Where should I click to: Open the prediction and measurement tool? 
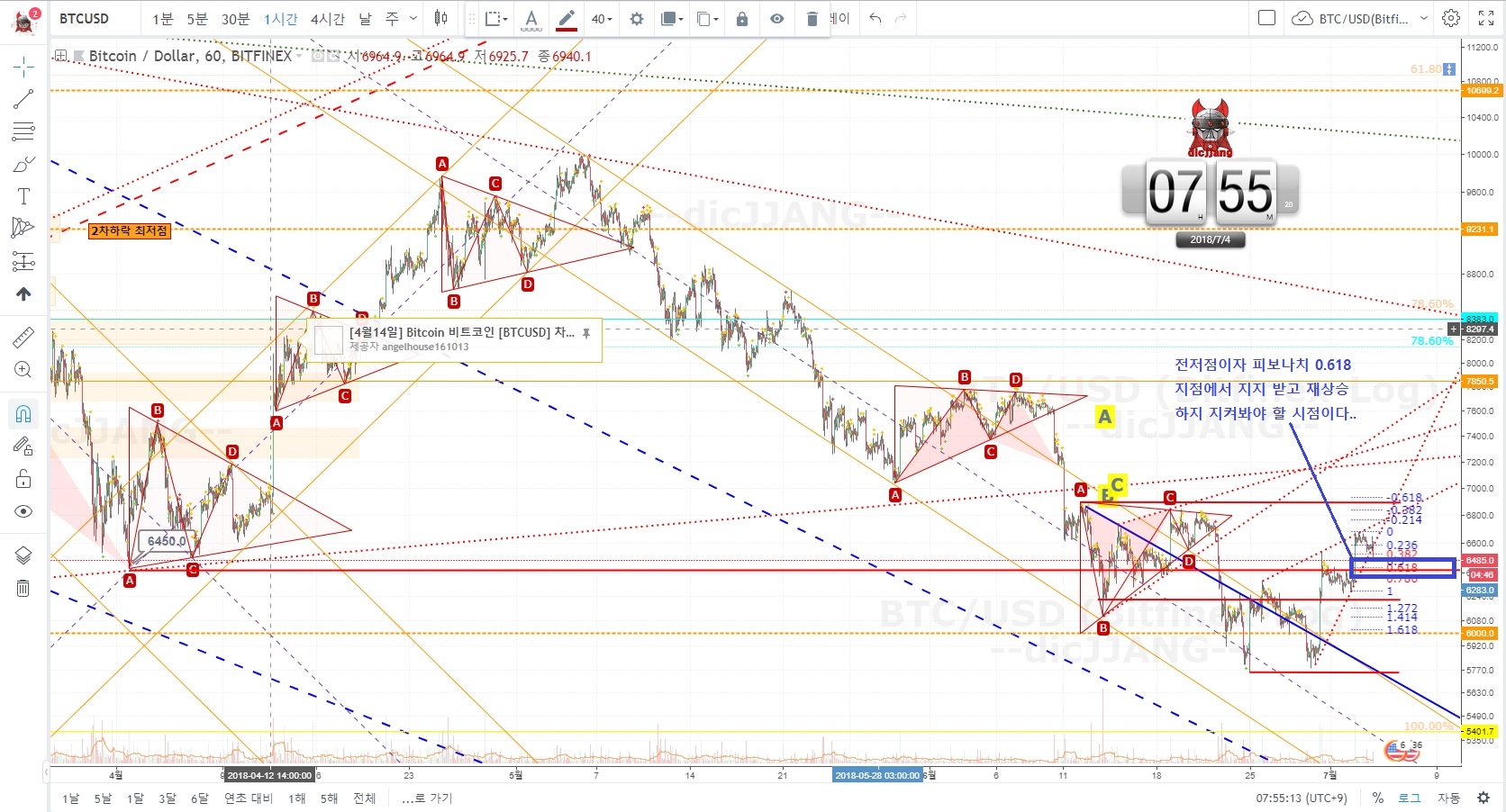[23, 262]
